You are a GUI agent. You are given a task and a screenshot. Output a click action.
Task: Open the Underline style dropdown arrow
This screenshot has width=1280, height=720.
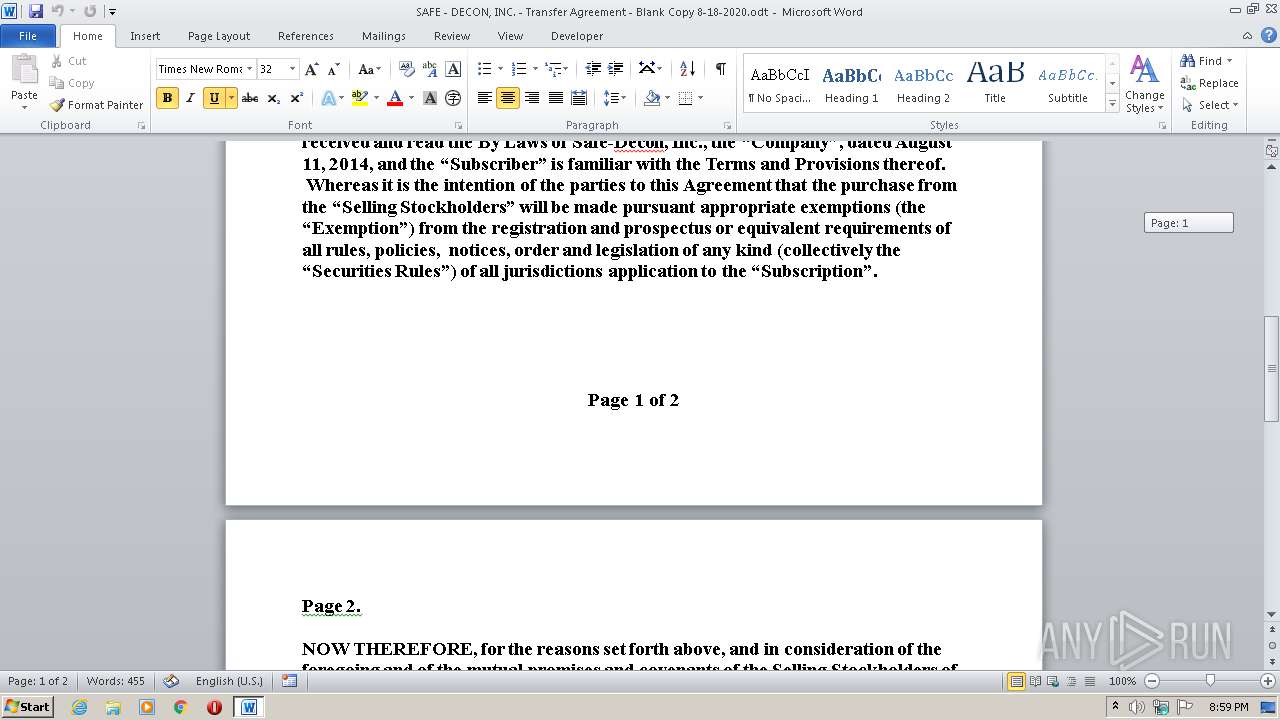pyautogui.click(x=232, y=98)
